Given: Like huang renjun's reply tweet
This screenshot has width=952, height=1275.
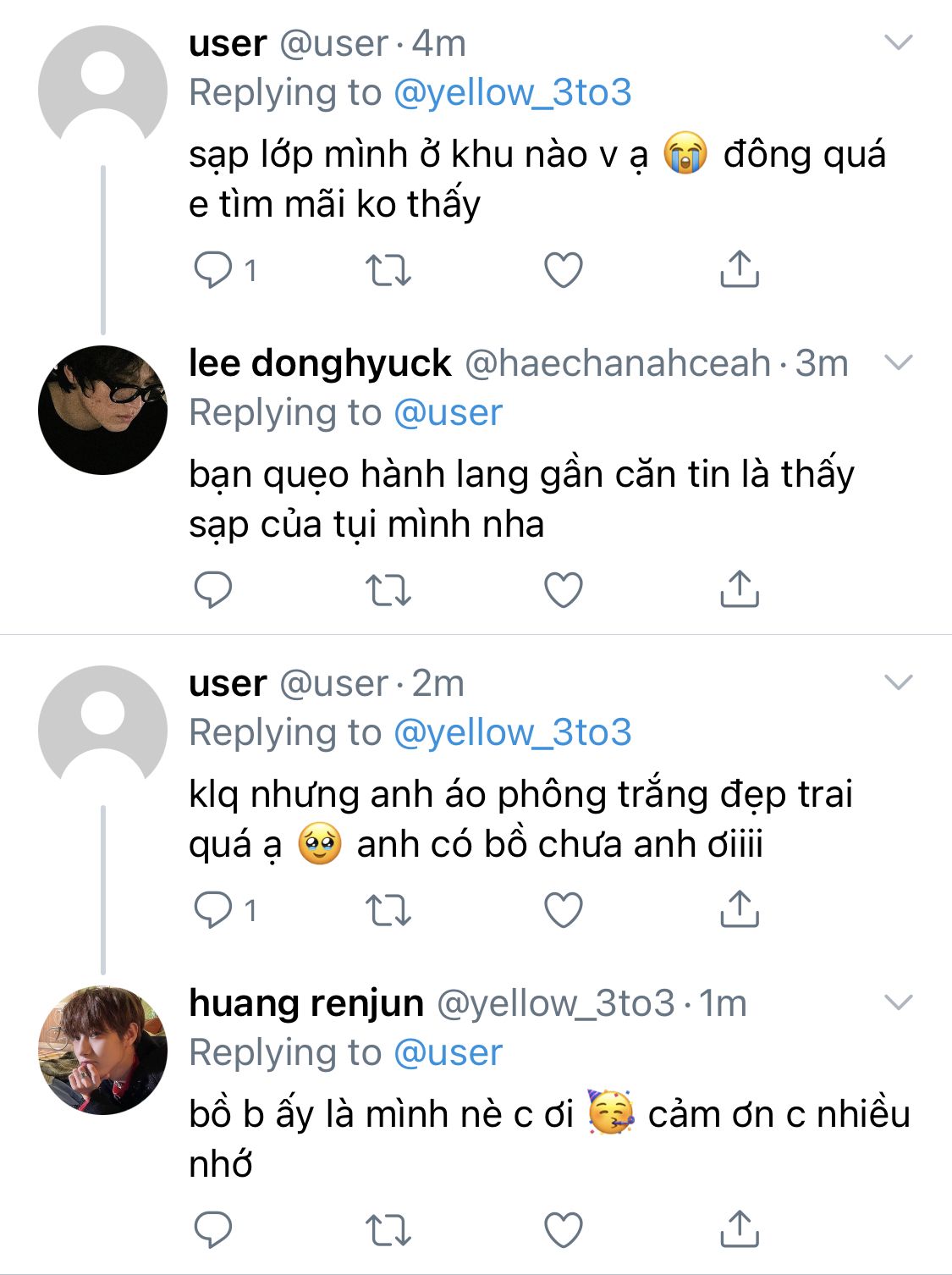Looking at the screenshot, I should pyautogui.click(x=563, y=1230).
